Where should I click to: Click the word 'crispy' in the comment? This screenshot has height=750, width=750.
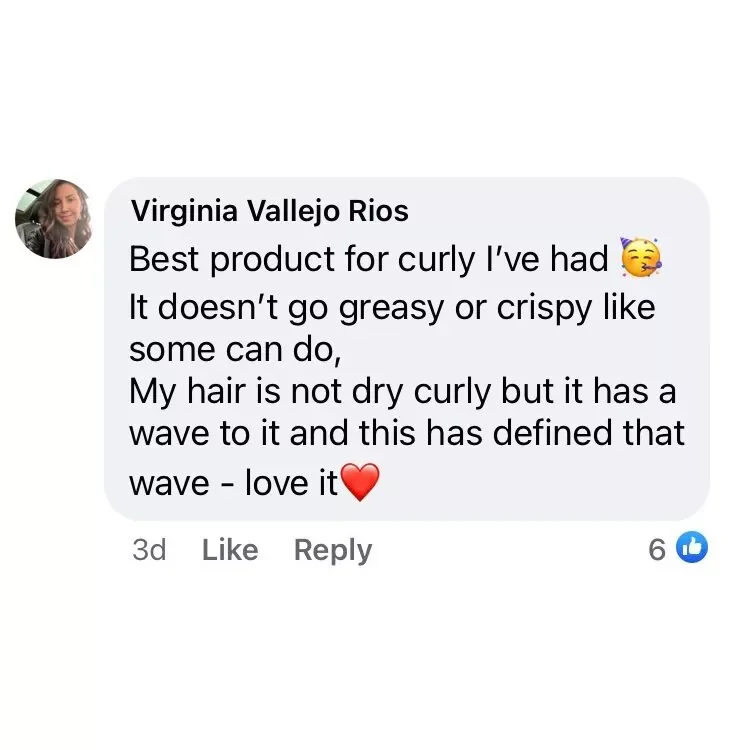point(544,310)
